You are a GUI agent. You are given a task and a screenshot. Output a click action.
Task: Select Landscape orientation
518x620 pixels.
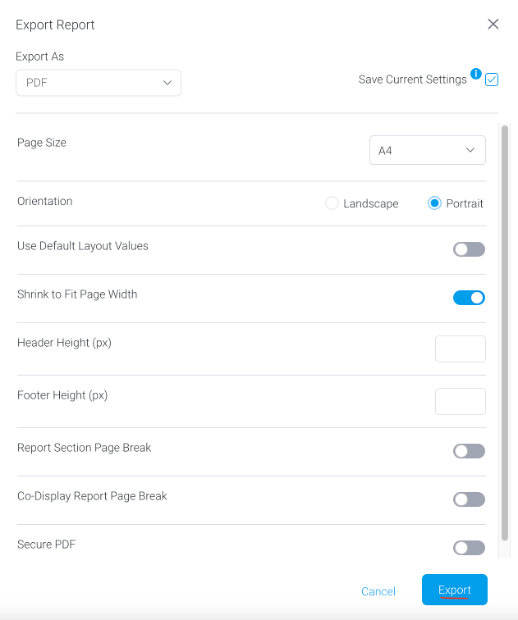click(x=332, y=203)
